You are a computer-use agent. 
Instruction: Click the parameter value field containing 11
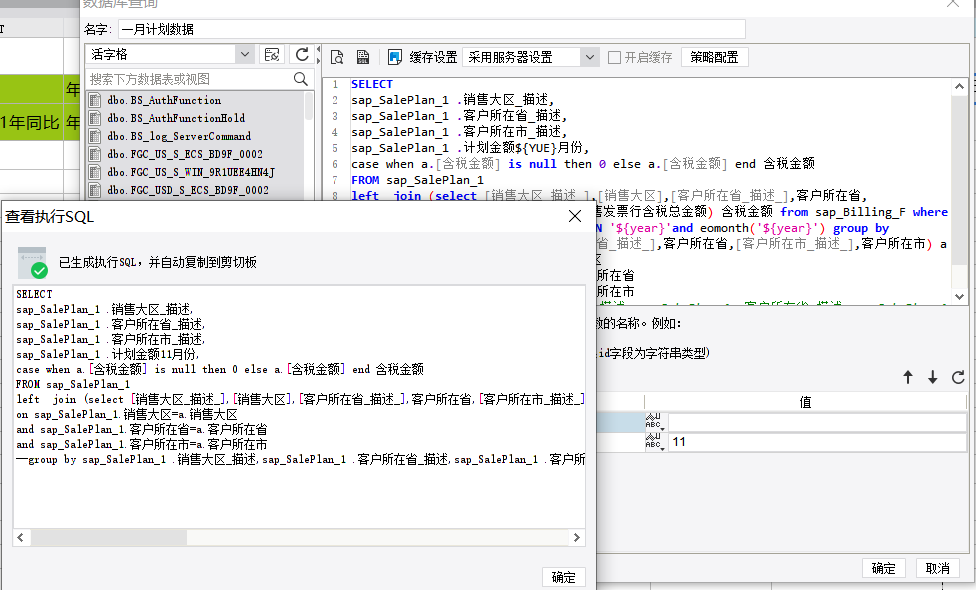pos(817,442)
